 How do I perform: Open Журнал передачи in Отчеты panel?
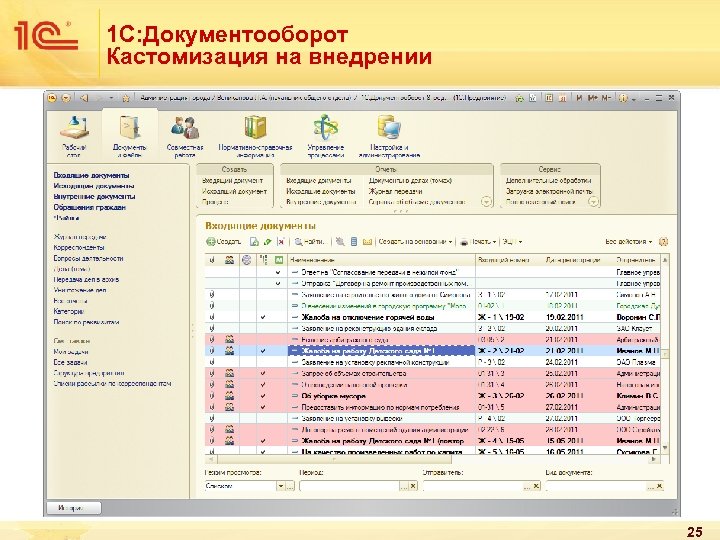395,191
